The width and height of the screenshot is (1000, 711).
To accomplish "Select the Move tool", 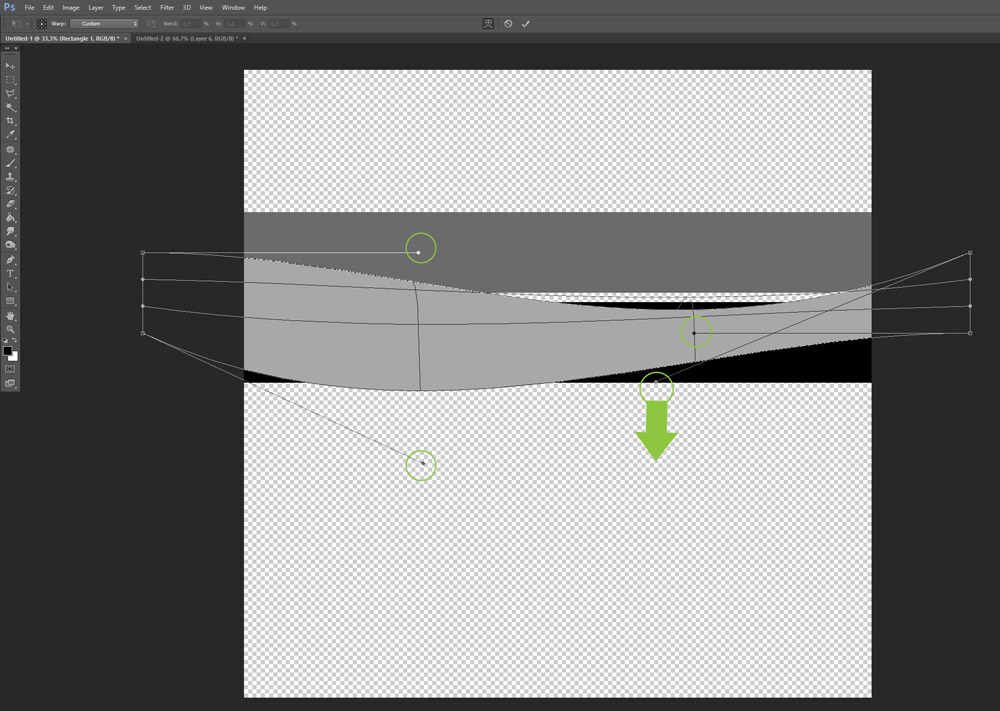I will [11, 65].
